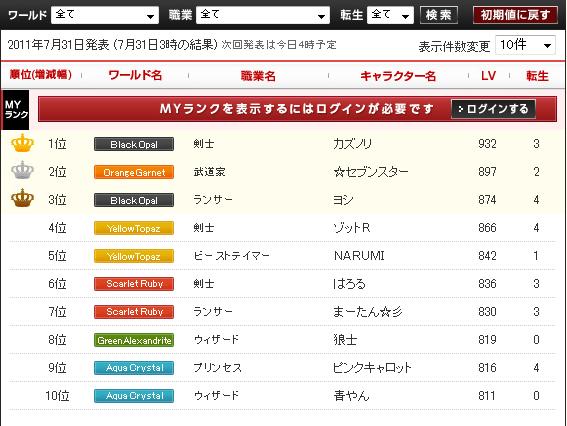
Task: Click level value 932
Action: pos(487,144)
